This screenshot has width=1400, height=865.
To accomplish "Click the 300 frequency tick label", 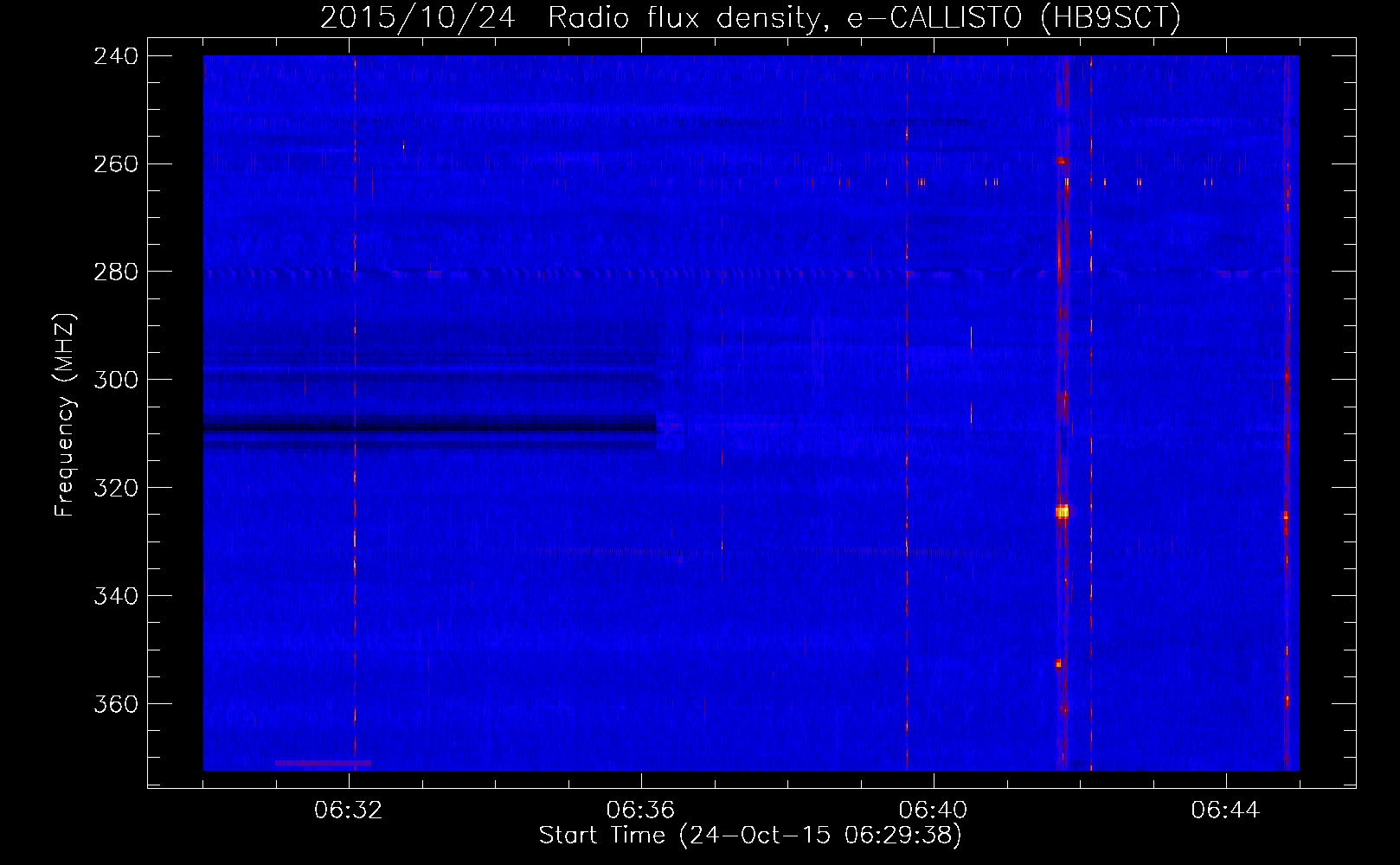I will tap(116, 381).
